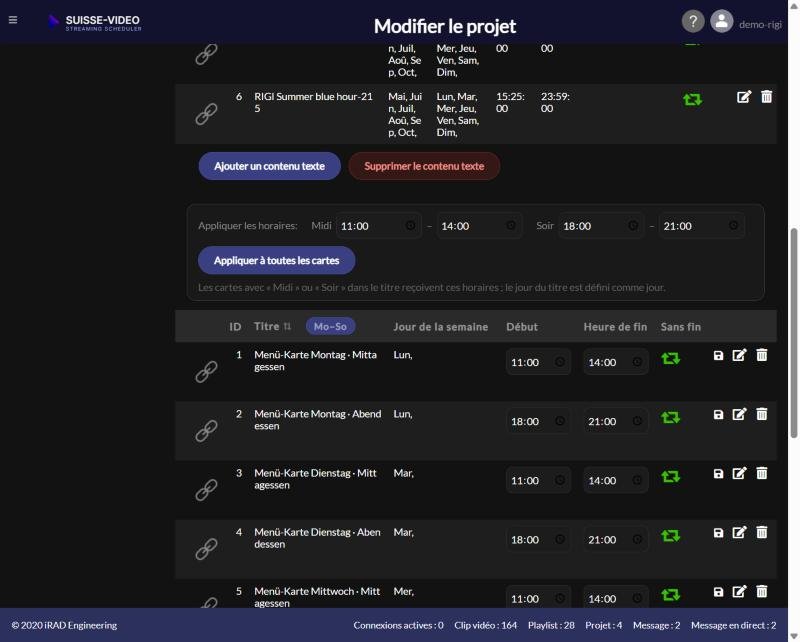Screen dimensions: 800x642
Task: Open the hamburger menu
Action: tap(13, 20)
